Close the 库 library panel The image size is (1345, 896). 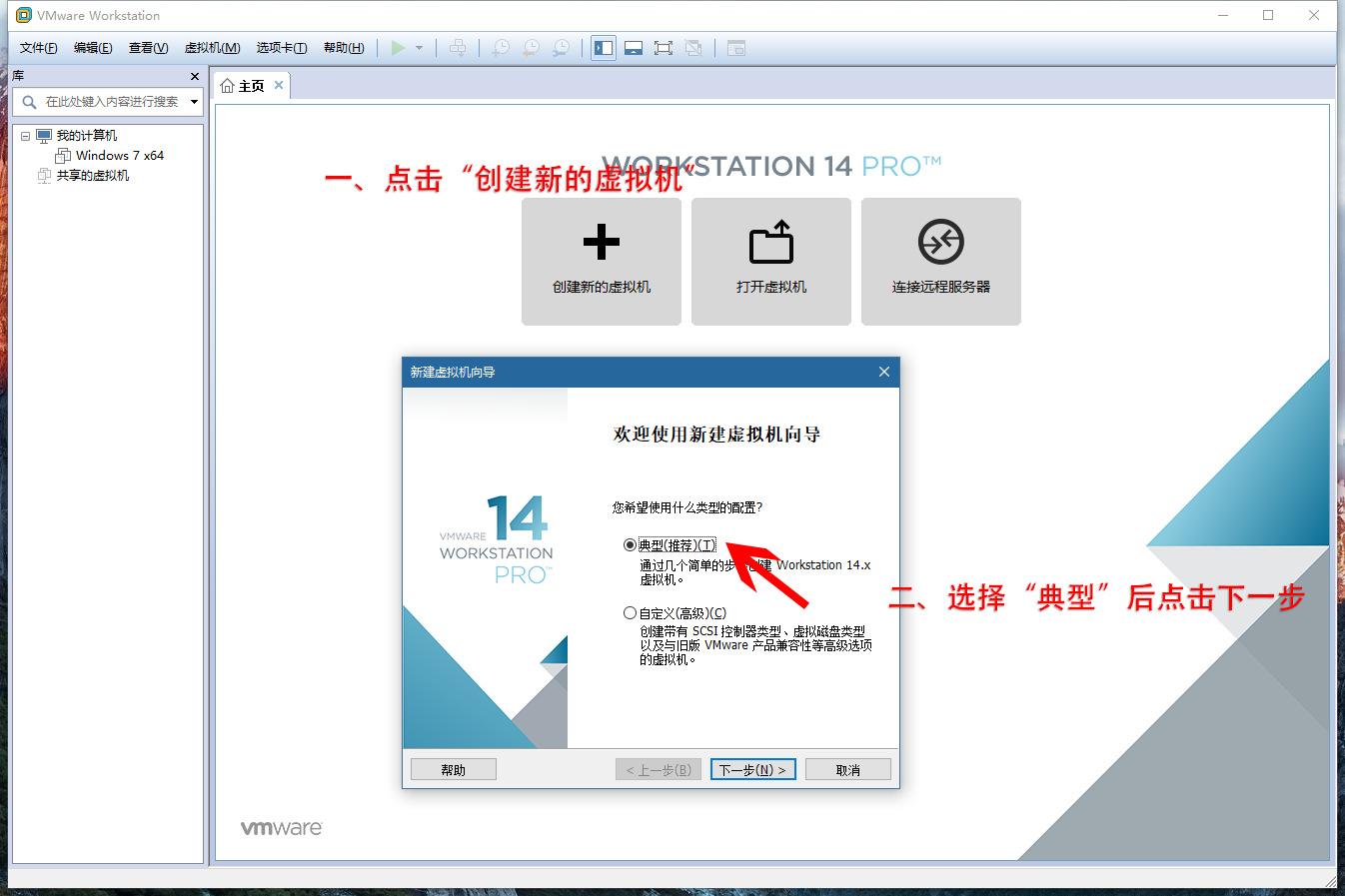pyautogui.click(x=195, y=76)
